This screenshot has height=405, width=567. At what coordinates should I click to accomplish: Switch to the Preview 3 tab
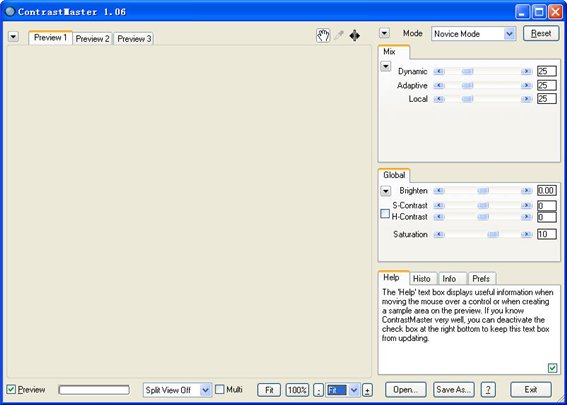(134, 39)
